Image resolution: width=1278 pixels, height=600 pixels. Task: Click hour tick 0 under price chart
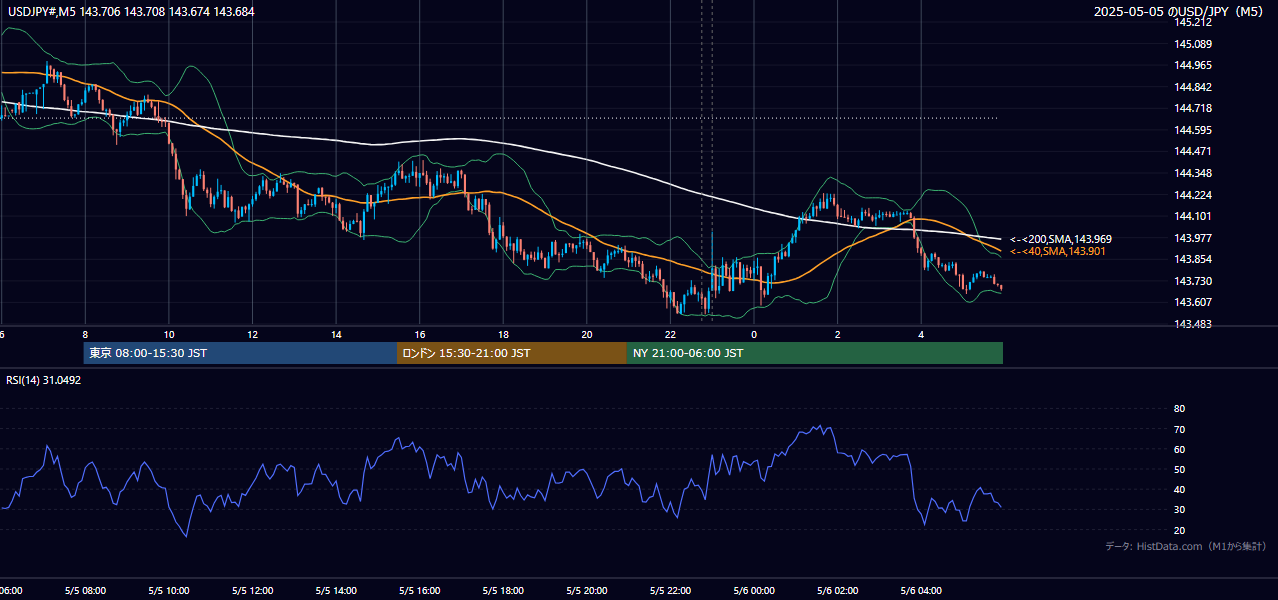tap(754, 334)
